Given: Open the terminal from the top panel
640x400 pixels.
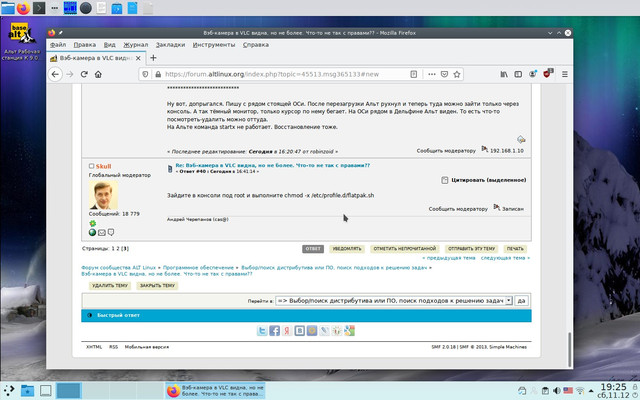Looking at the screenshot, I should (x=39, y=8).
